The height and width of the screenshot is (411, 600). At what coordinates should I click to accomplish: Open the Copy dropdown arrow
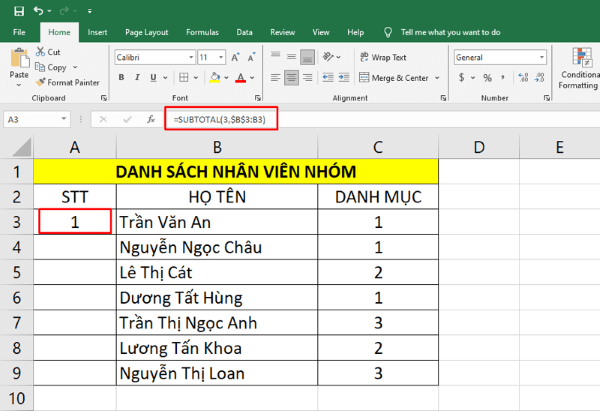pos(75,67)
